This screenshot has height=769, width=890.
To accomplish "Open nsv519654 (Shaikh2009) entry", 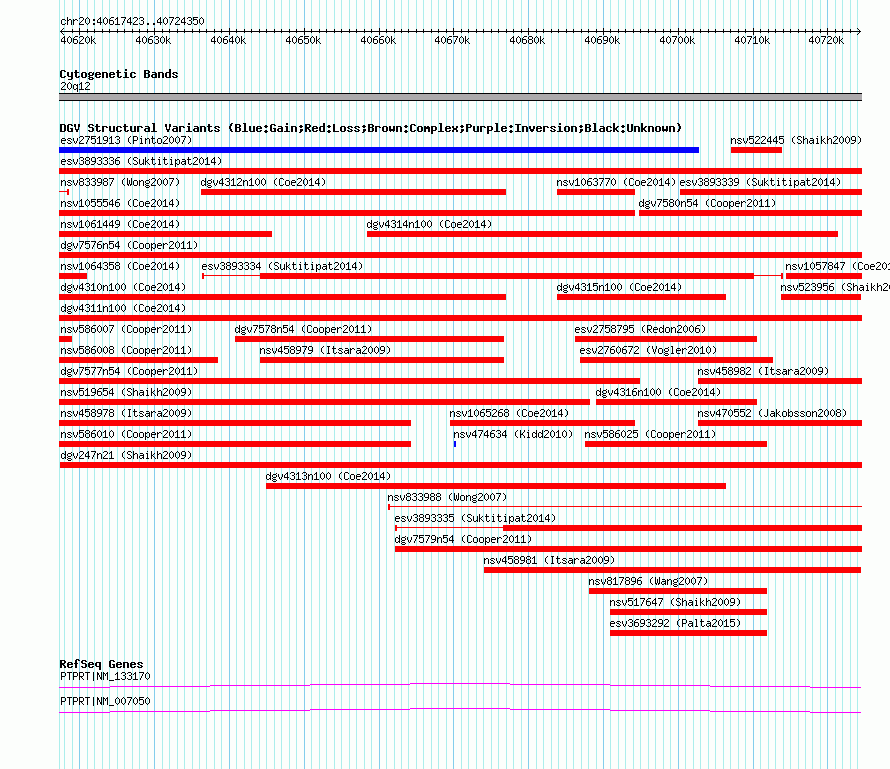I will pos(126,392).
